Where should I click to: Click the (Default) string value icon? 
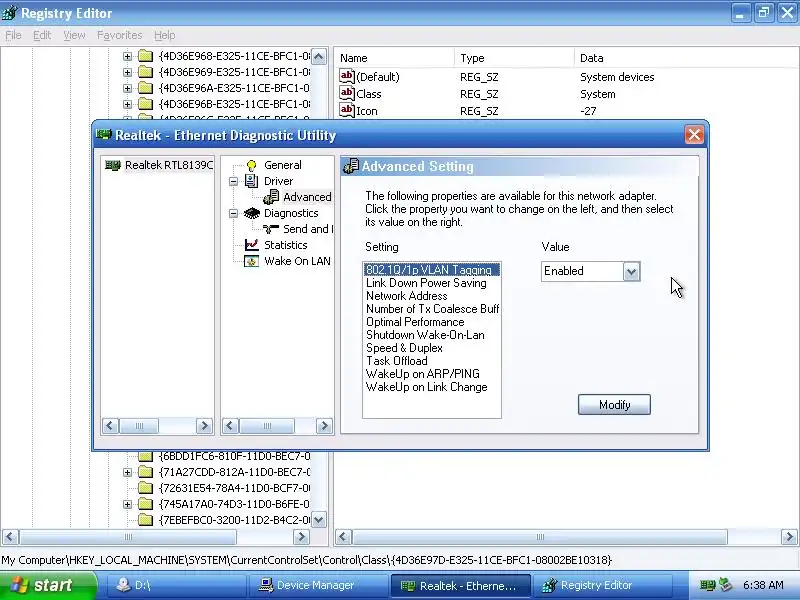[347, 77]
